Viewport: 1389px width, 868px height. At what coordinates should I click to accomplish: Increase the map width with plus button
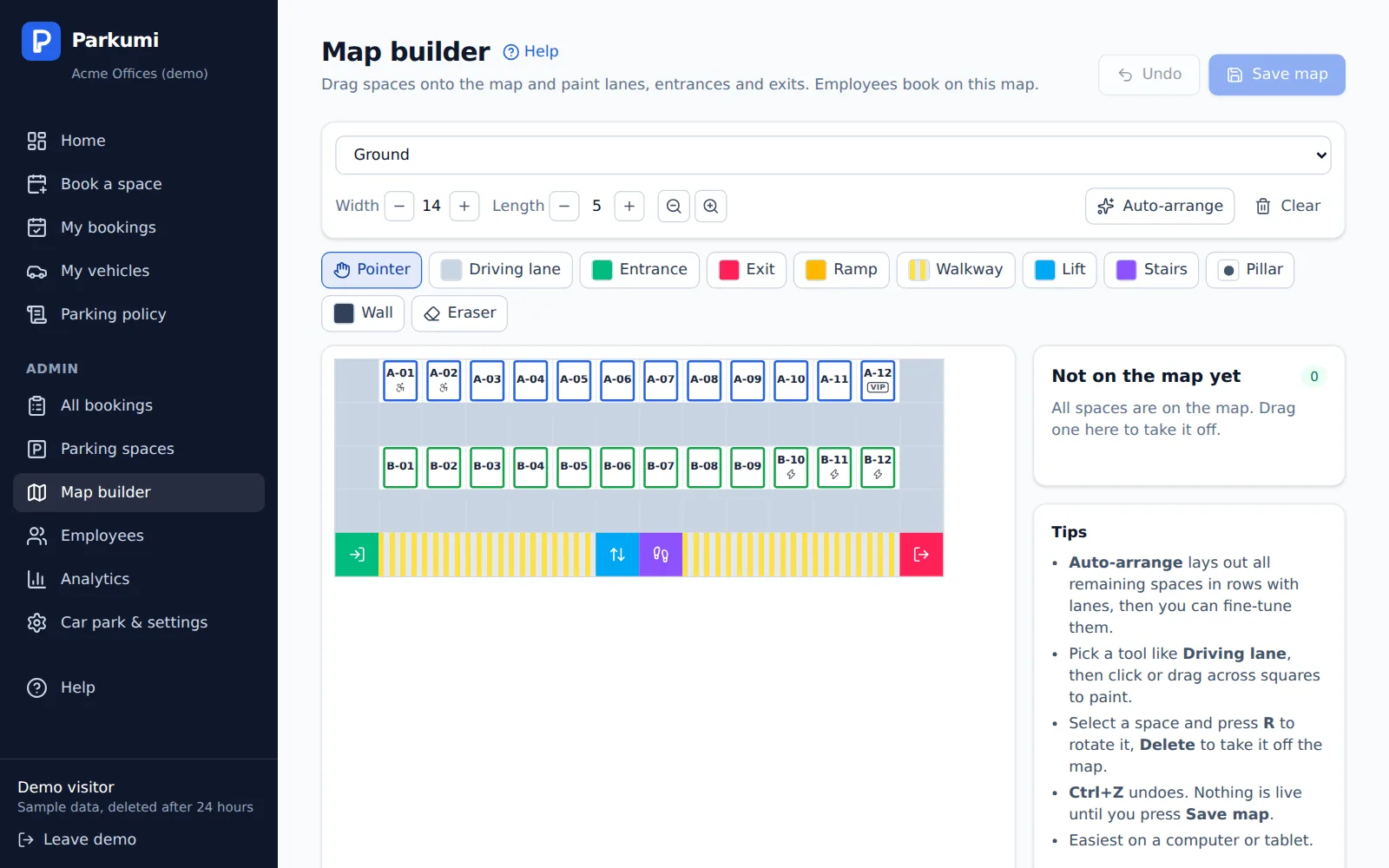(x=464, y=206)
